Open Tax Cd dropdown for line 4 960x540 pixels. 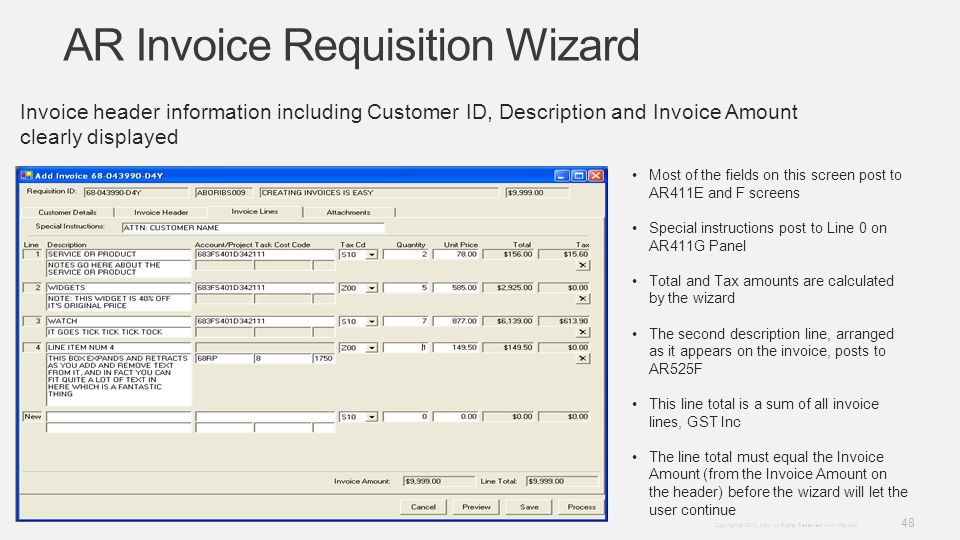(x=372, y=348)
